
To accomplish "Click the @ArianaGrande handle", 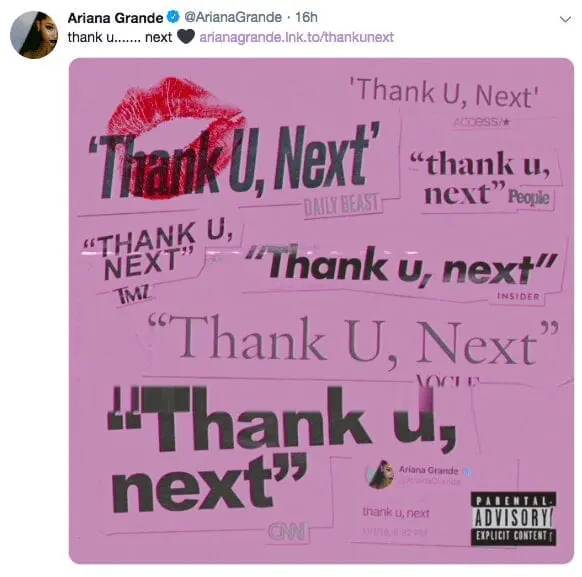I will (x=233, y=17).
